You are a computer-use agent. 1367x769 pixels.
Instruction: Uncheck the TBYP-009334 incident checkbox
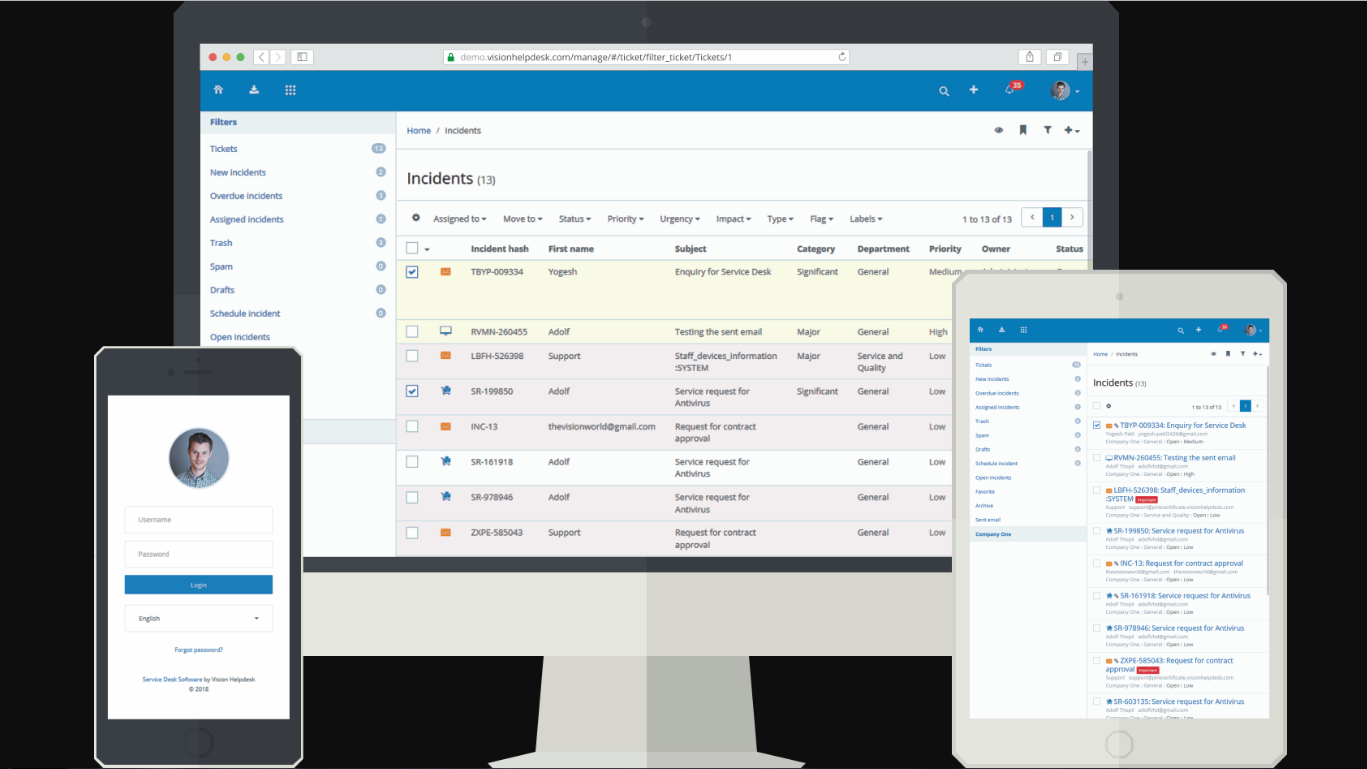click(x=412, y=272)
